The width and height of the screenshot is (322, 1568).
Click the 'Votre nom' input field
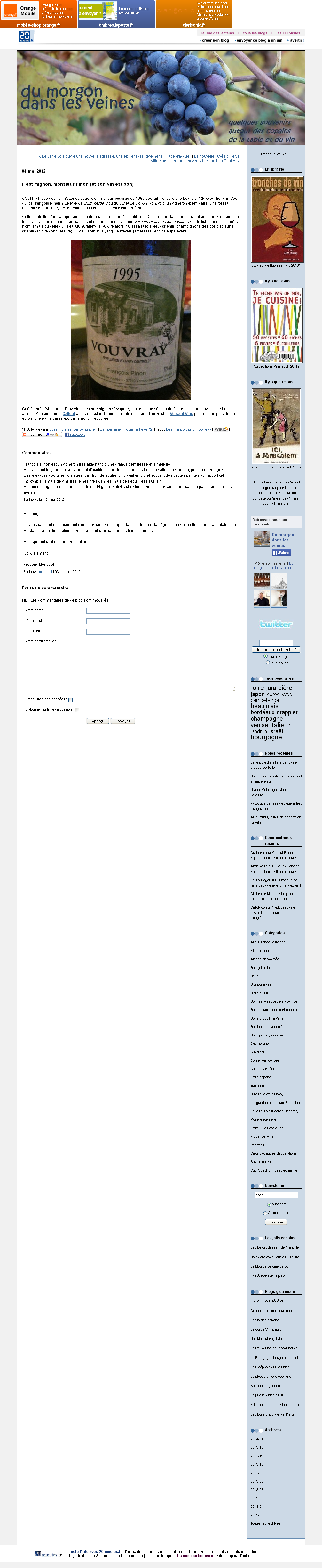tap(108, 611)
